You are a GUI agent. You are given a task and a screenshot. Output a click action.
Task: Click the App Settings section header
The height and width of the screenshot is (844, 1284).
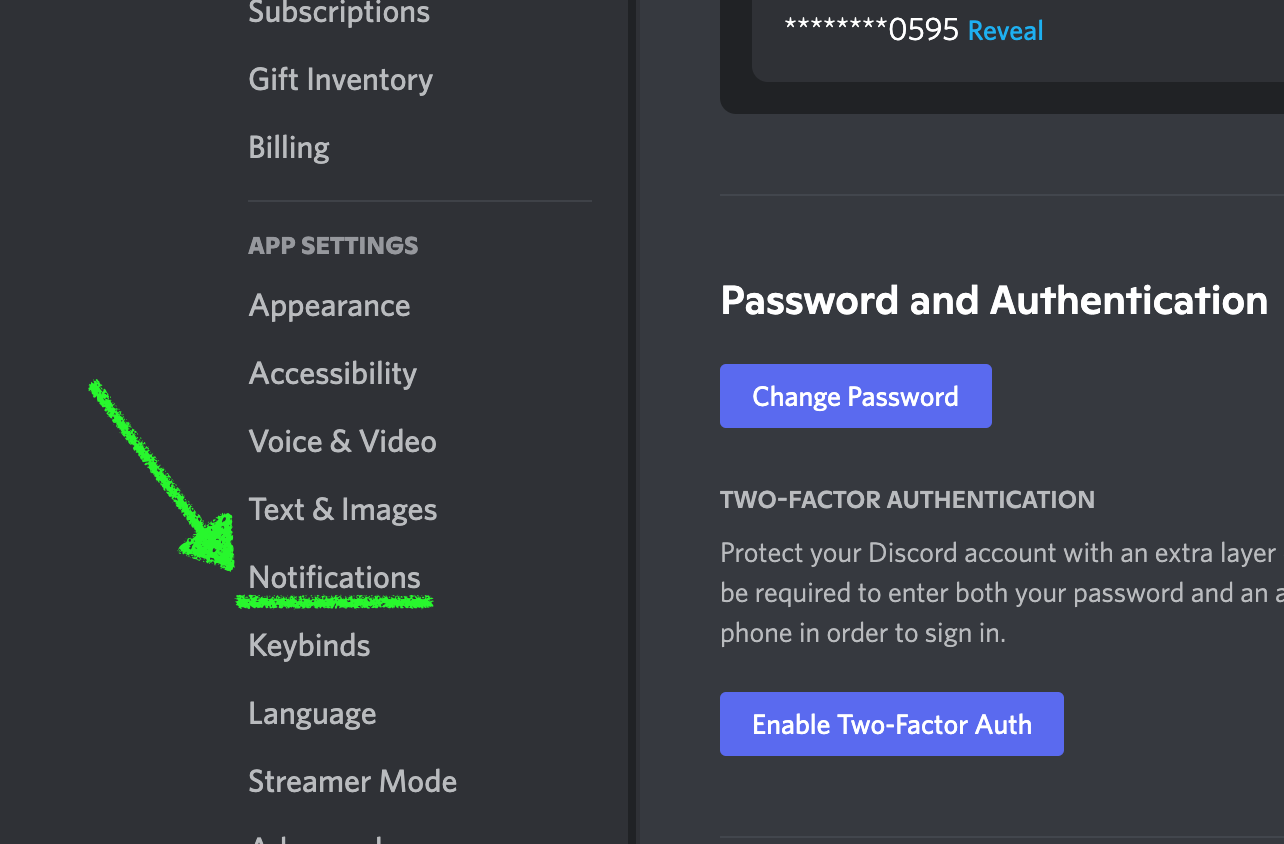[x=333, y=246]
